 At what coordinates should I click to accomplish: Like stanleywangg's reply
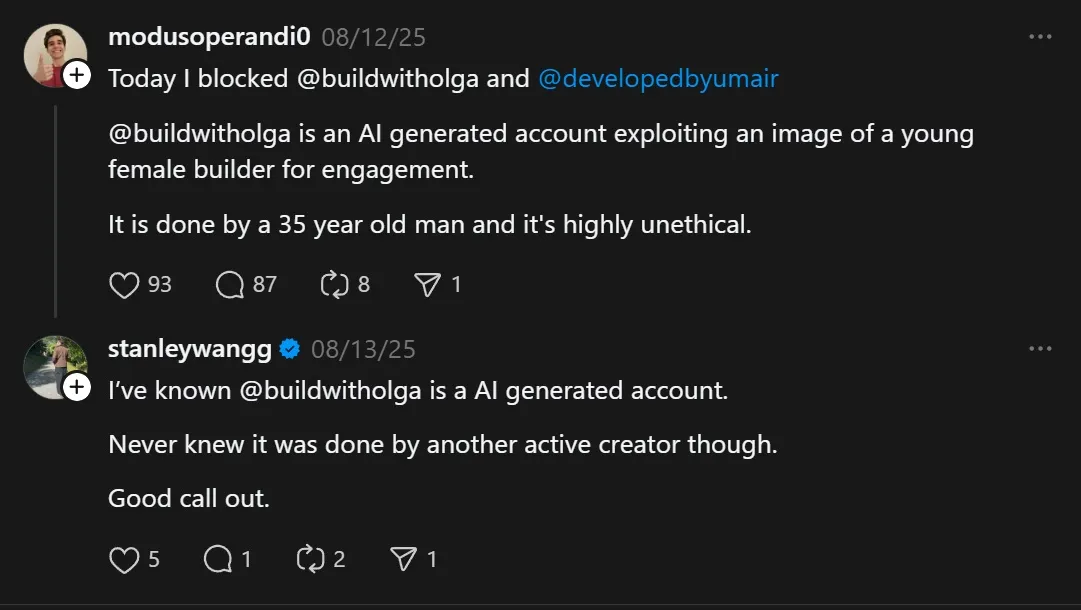point(124,559)
